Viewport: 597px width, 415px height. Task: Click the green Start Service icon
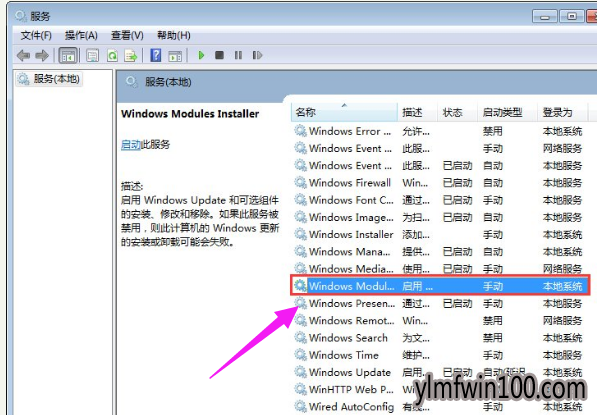(201, 56)
